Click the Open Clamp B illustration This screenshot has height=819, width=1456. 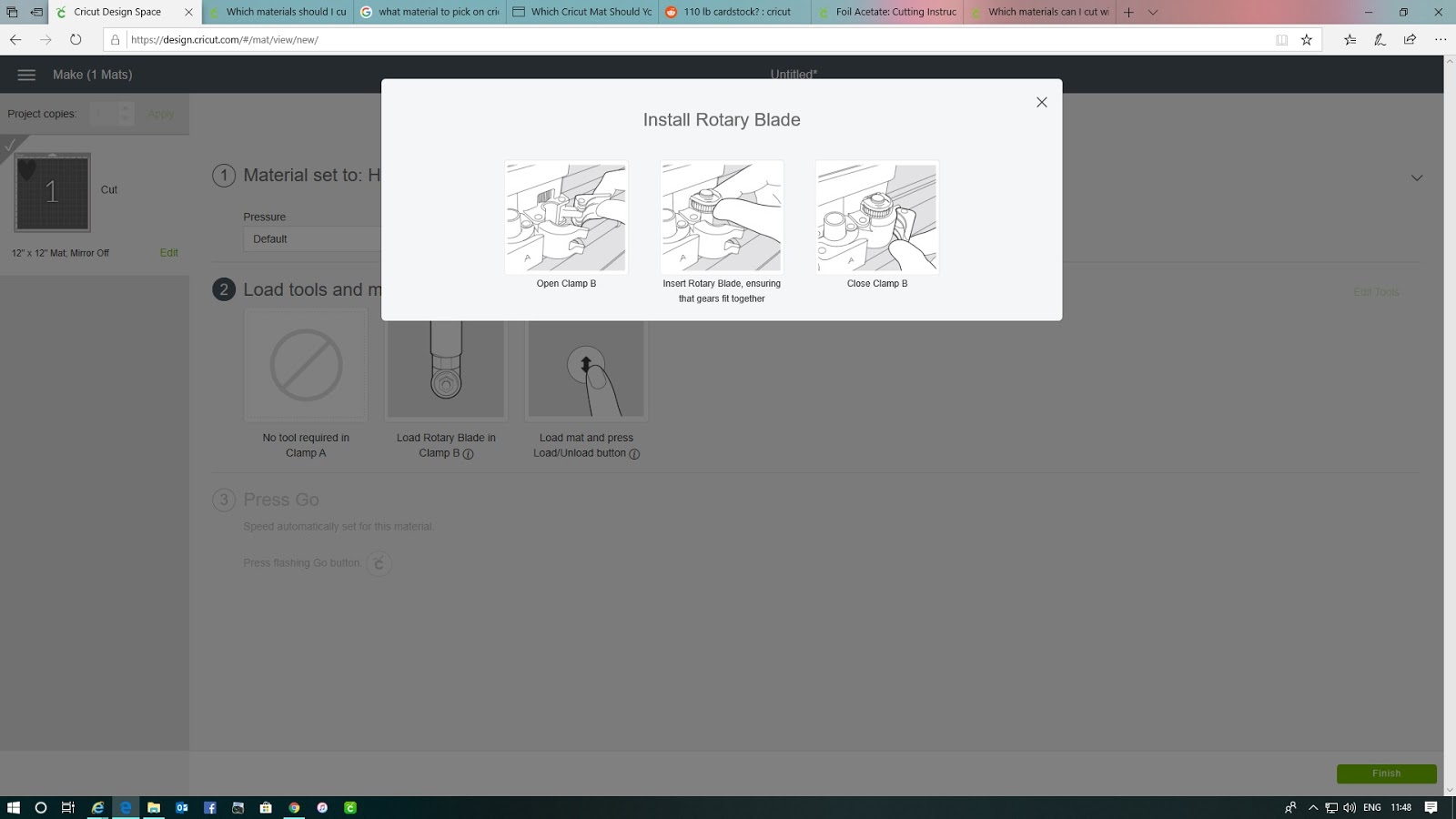566,217
